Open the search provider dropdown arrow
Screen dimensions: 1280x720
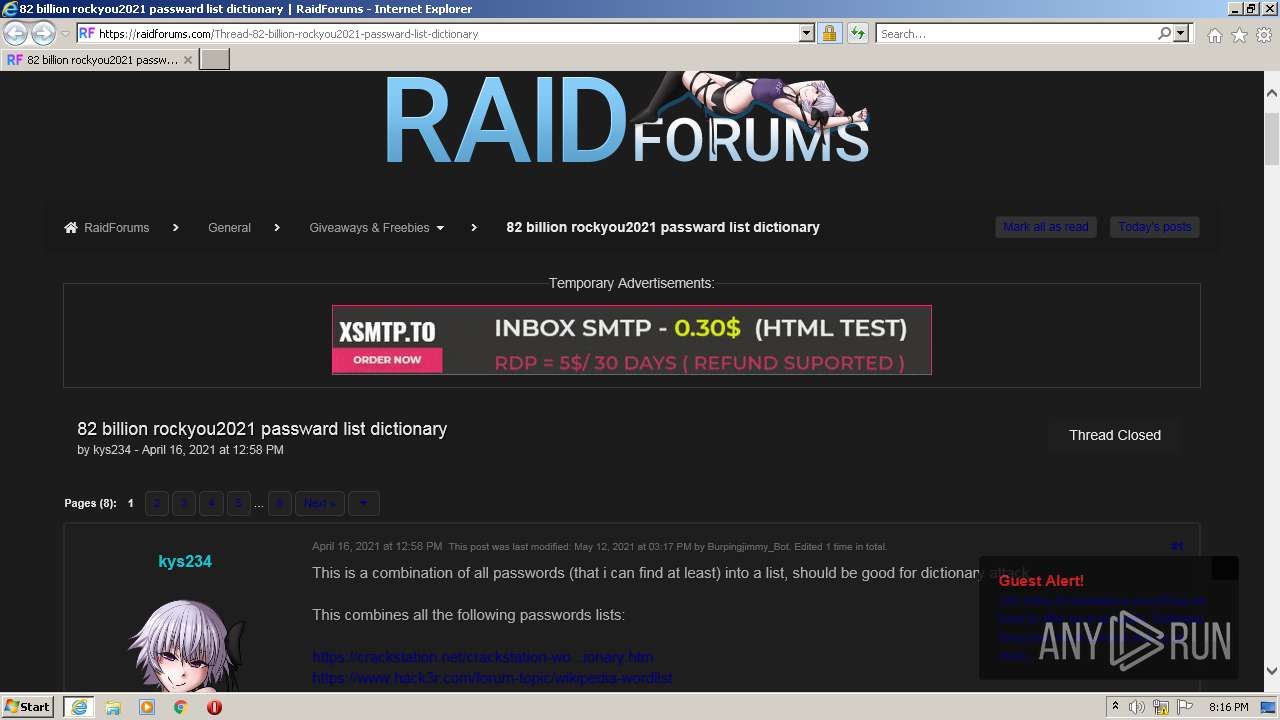[x=1181, y=33]
